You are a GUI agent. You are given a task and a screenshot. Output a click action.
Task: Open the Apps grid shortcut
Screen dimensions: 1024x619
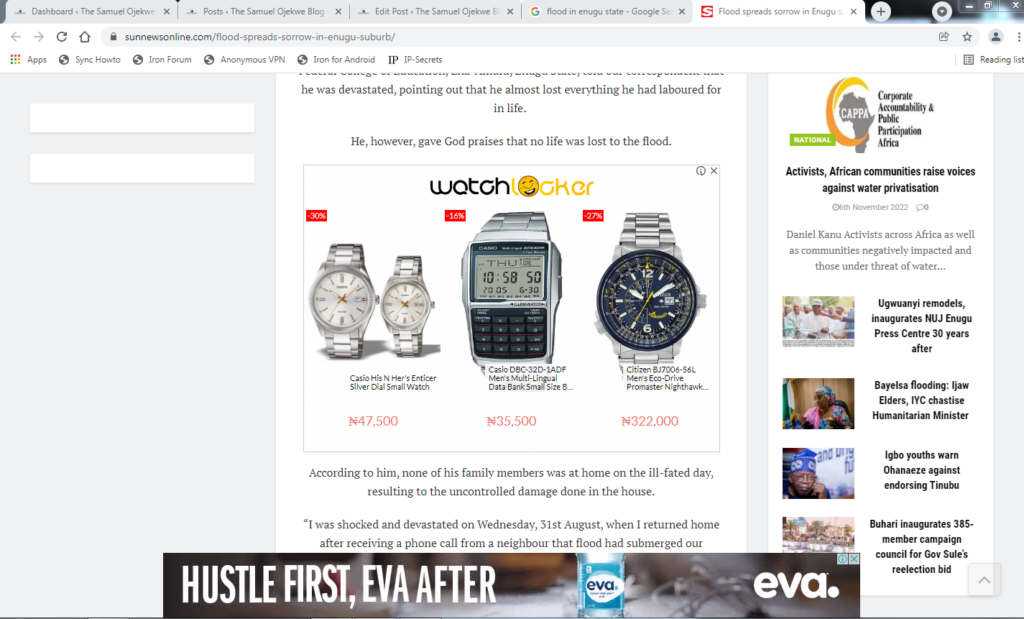(28, 59)
